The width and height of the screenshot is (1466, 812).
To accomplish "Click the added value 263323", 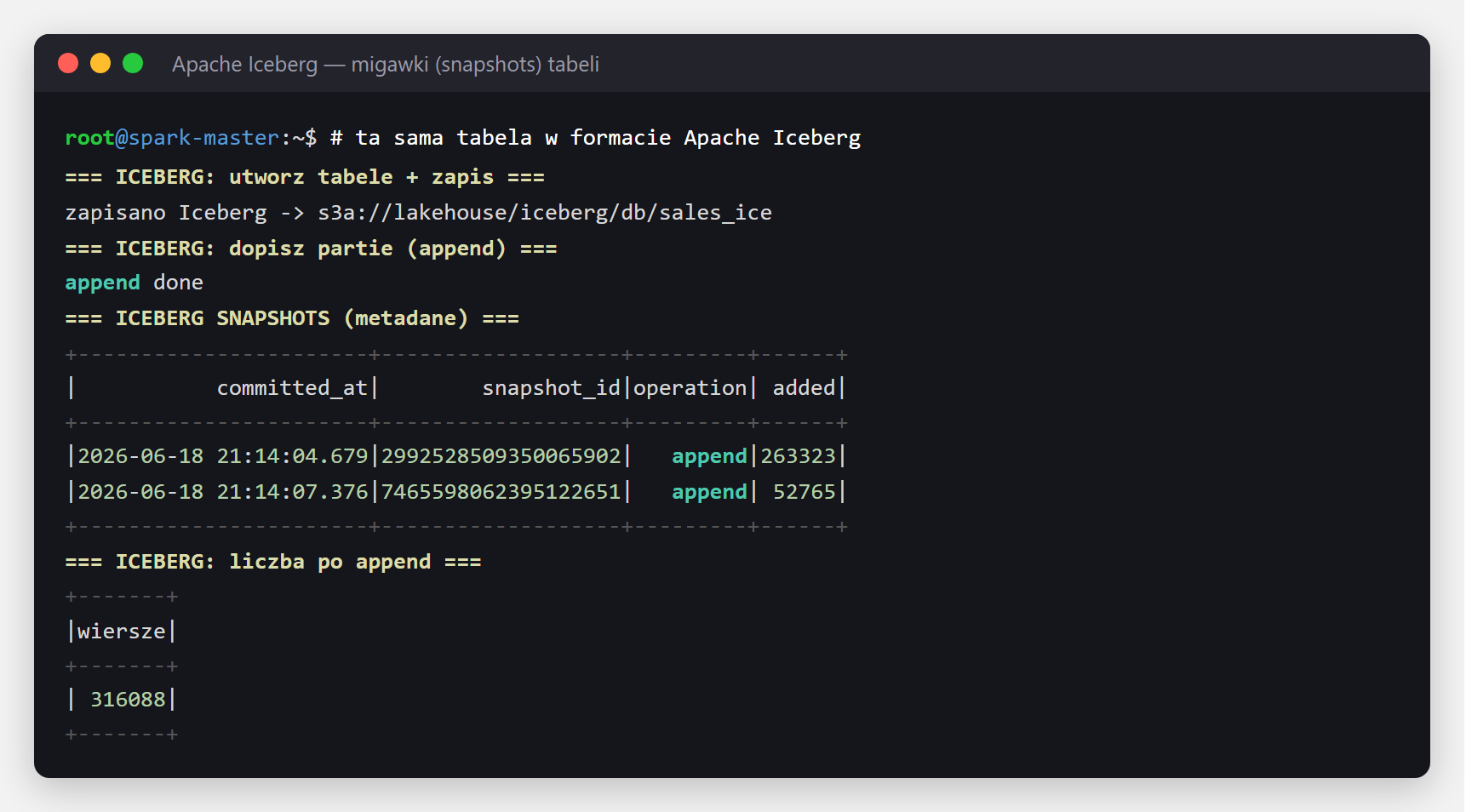I will click(798, 456).
